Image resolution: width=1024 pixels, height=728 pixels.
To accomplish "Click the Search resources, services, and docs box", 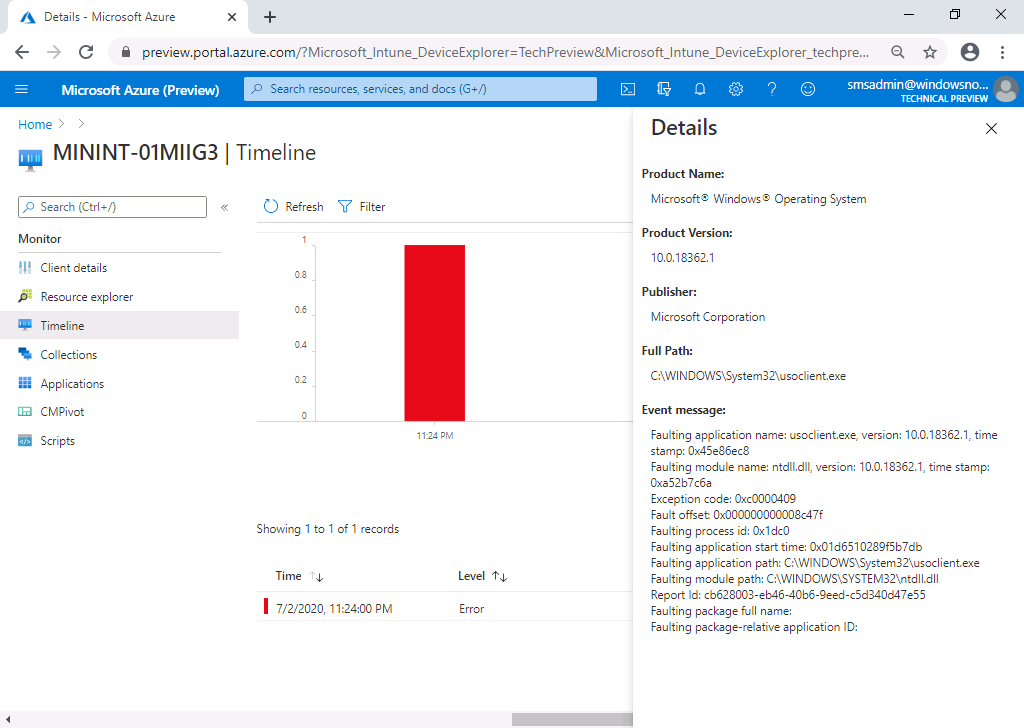I will (x=420, y=89).
